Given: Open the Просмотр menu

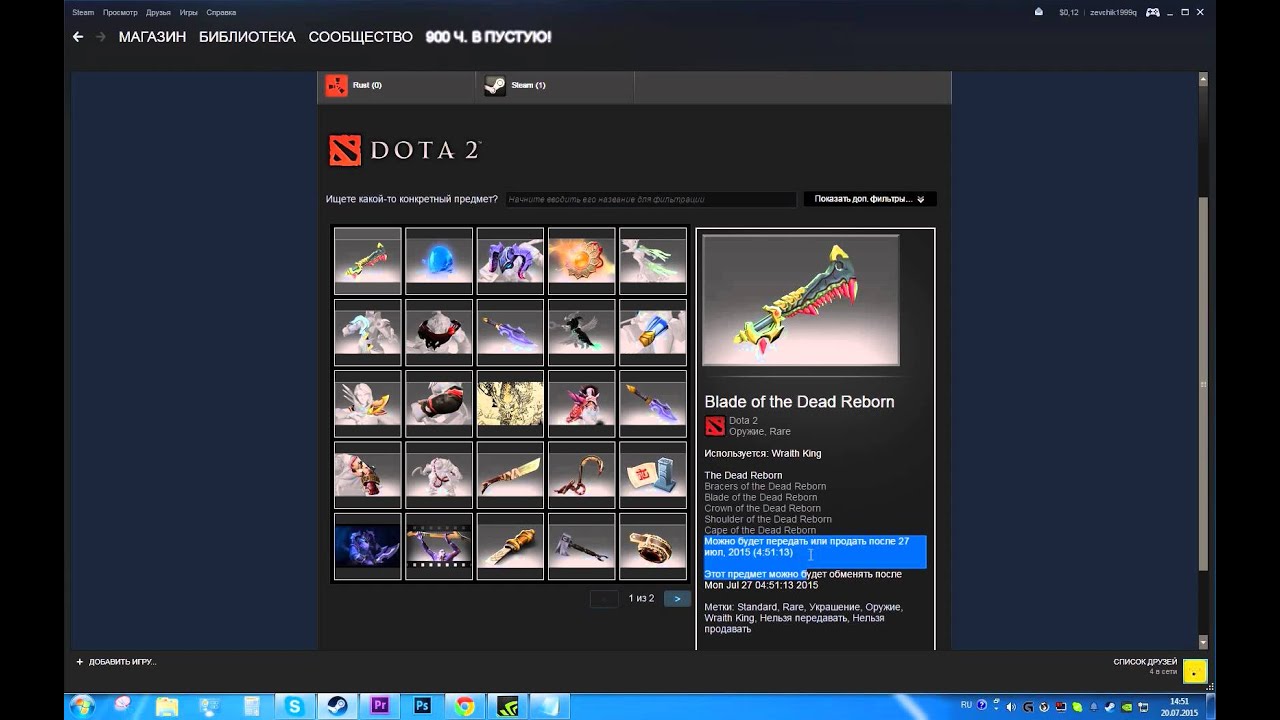Looking at the screenshot, I should 120,12.
